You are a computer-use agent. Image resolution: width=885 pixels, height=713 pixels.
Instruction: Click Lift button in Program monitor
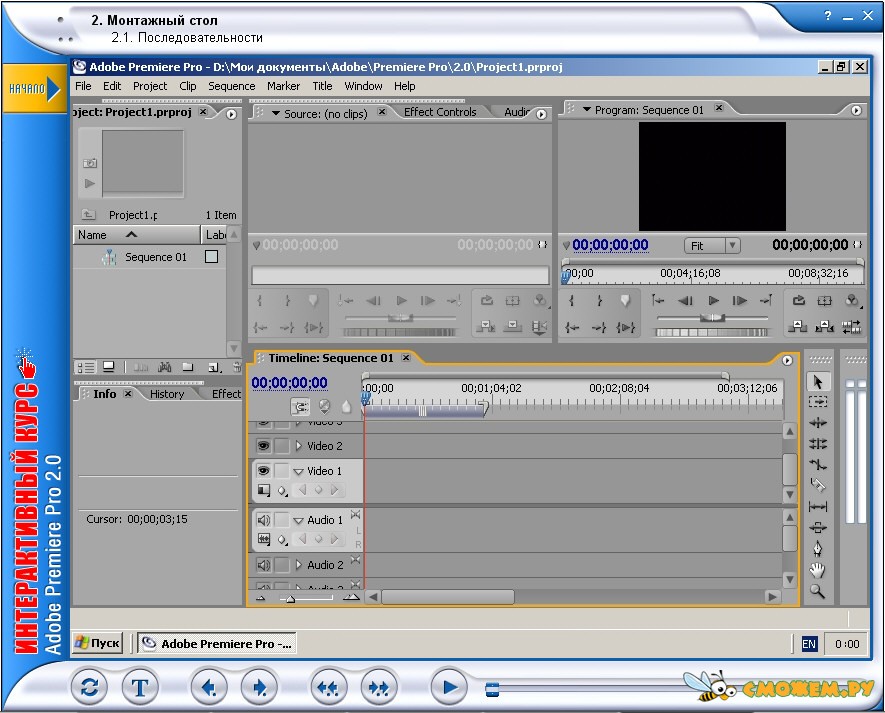point(798,326)
